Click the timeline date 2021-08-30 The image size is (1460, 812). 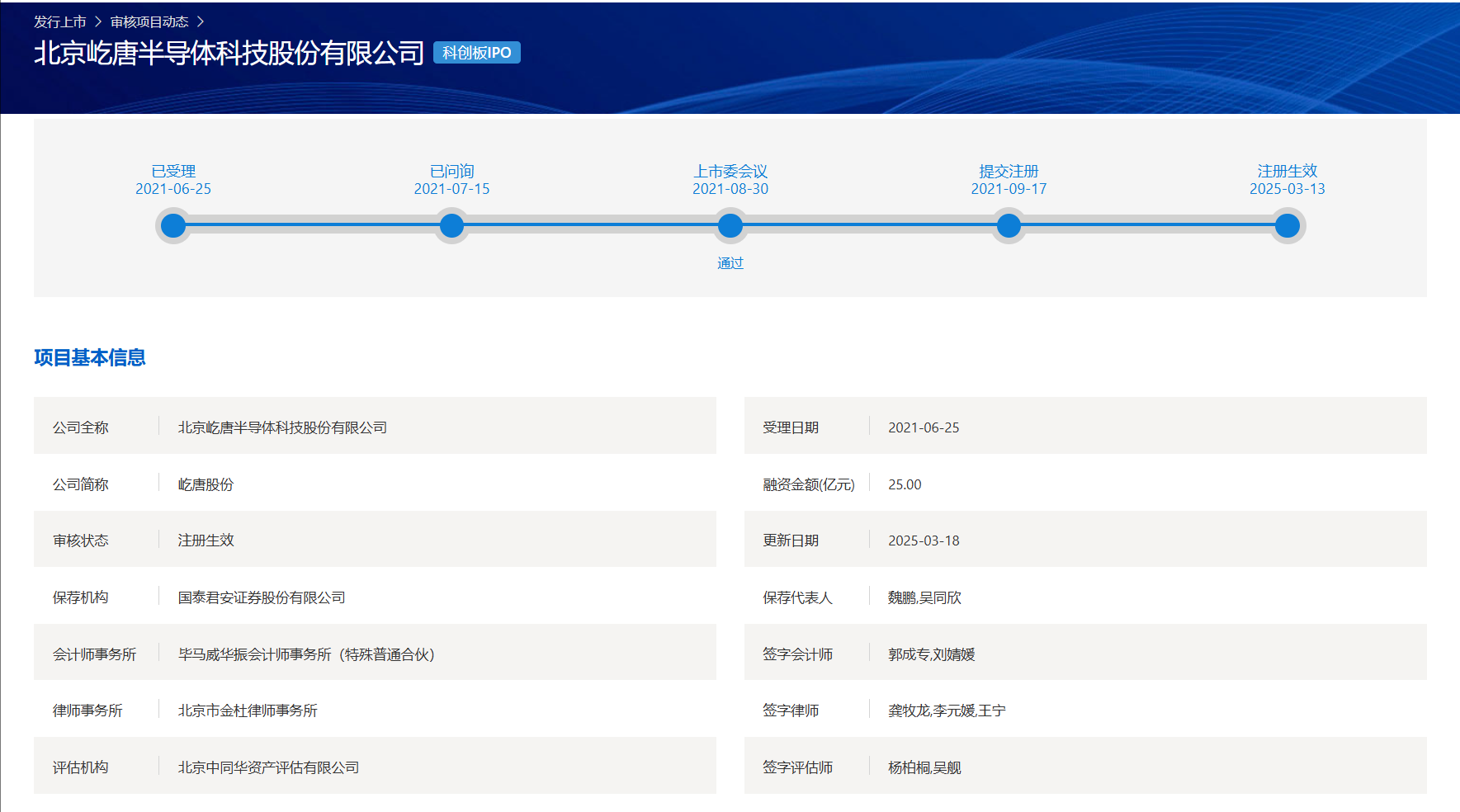pos(730,189)
